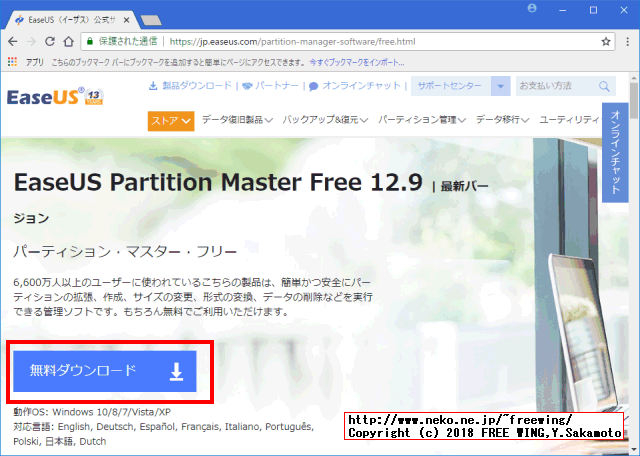Expand the ストア menu
The height and width of the screenshot is (456, 640).
pos(171,121)
